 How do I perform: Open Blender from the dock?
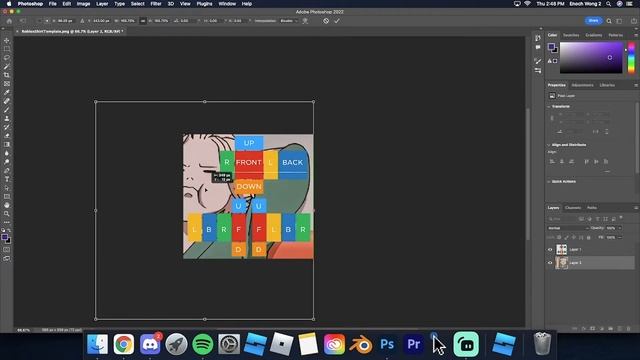coord(360,344)
